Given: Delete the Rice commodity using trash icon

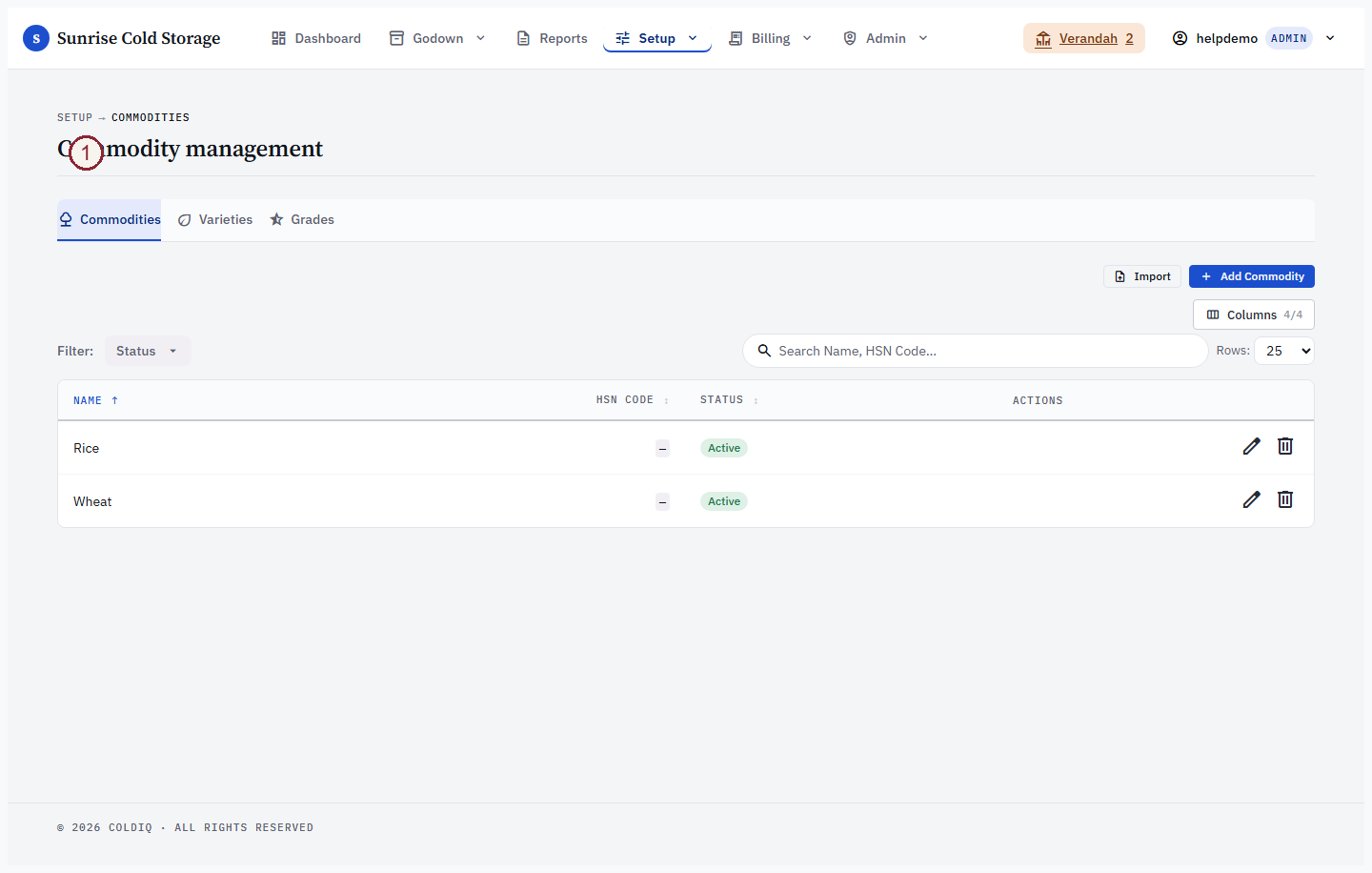Looking at the screenshot, I should click(x=1285, y=446).
